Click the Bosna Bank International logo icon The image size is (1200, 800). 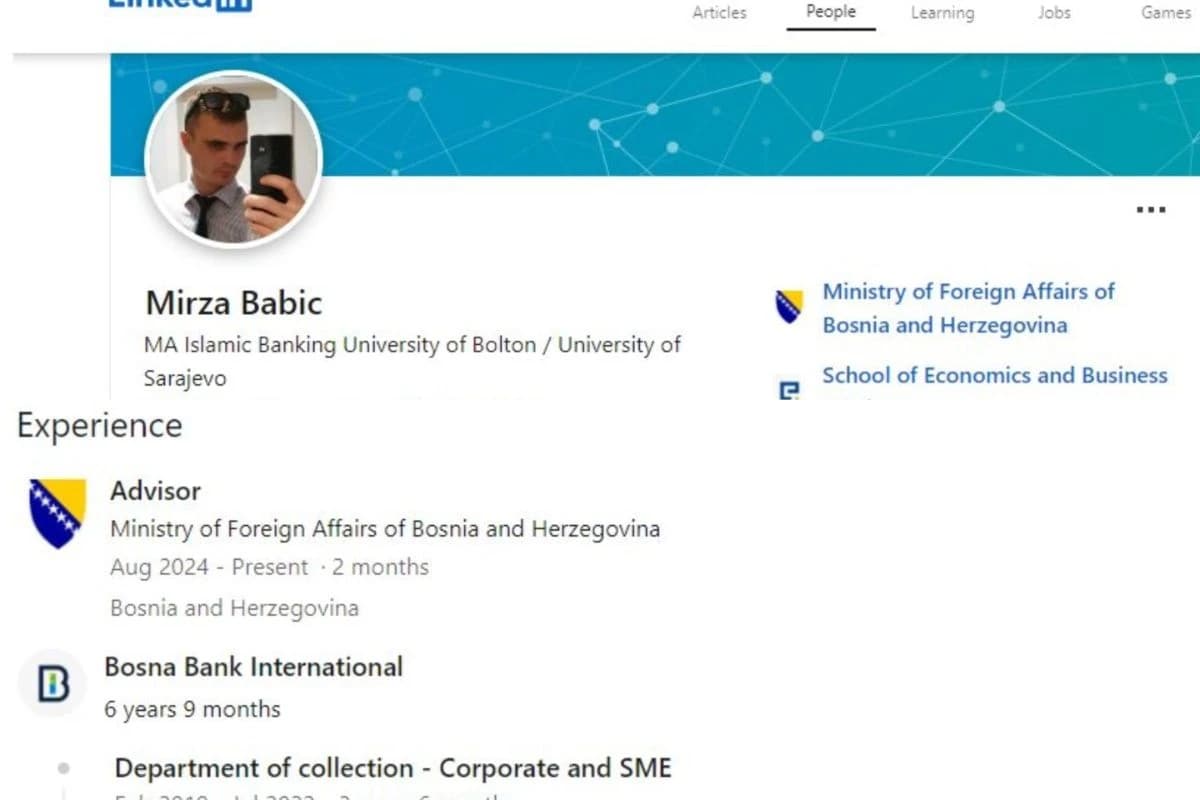[x=52, y=685]
